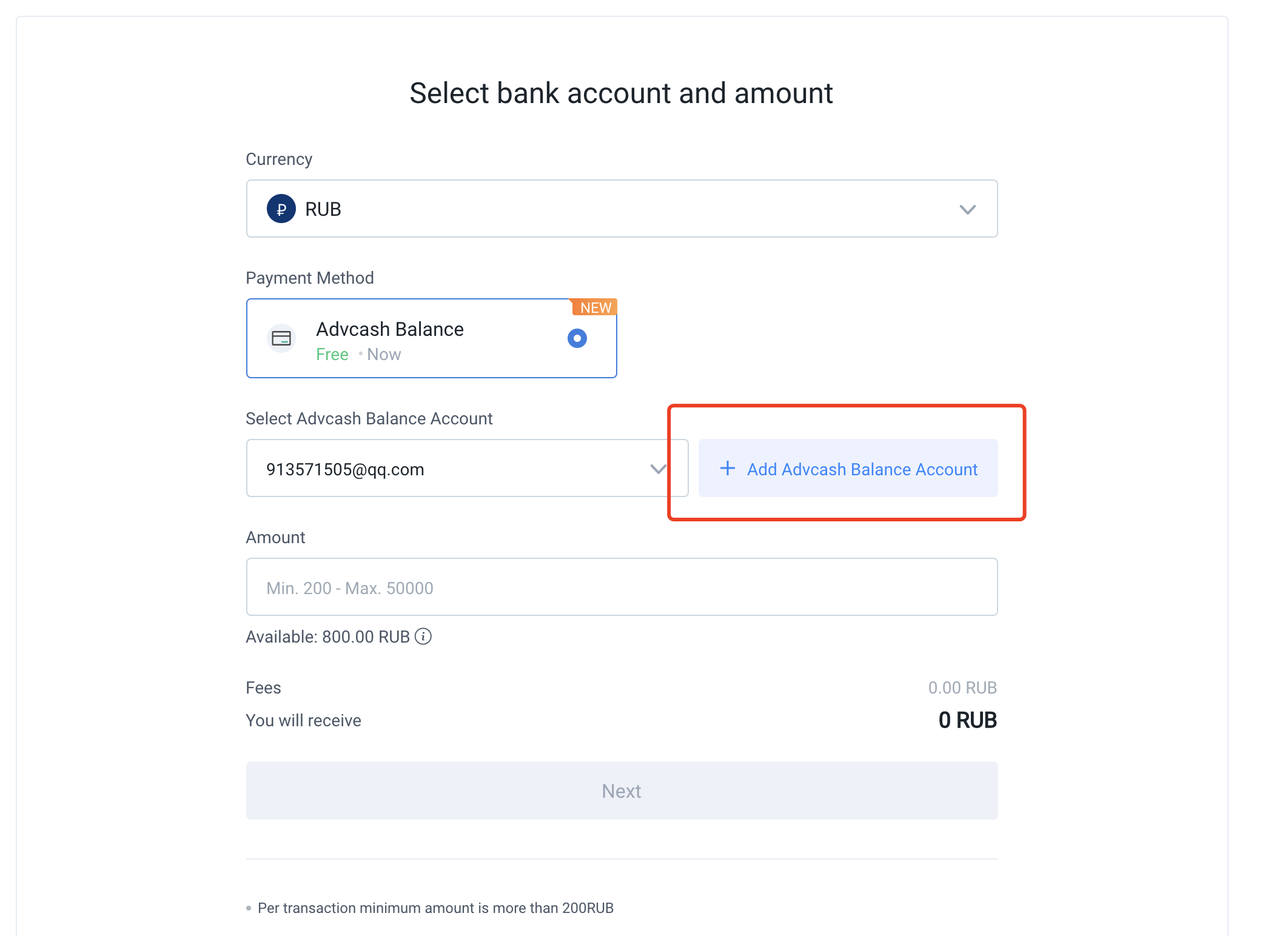The height and width of the screenshot is (936, 1288).
Task: Click the Advcash card icon
Action: click(281, 338)
